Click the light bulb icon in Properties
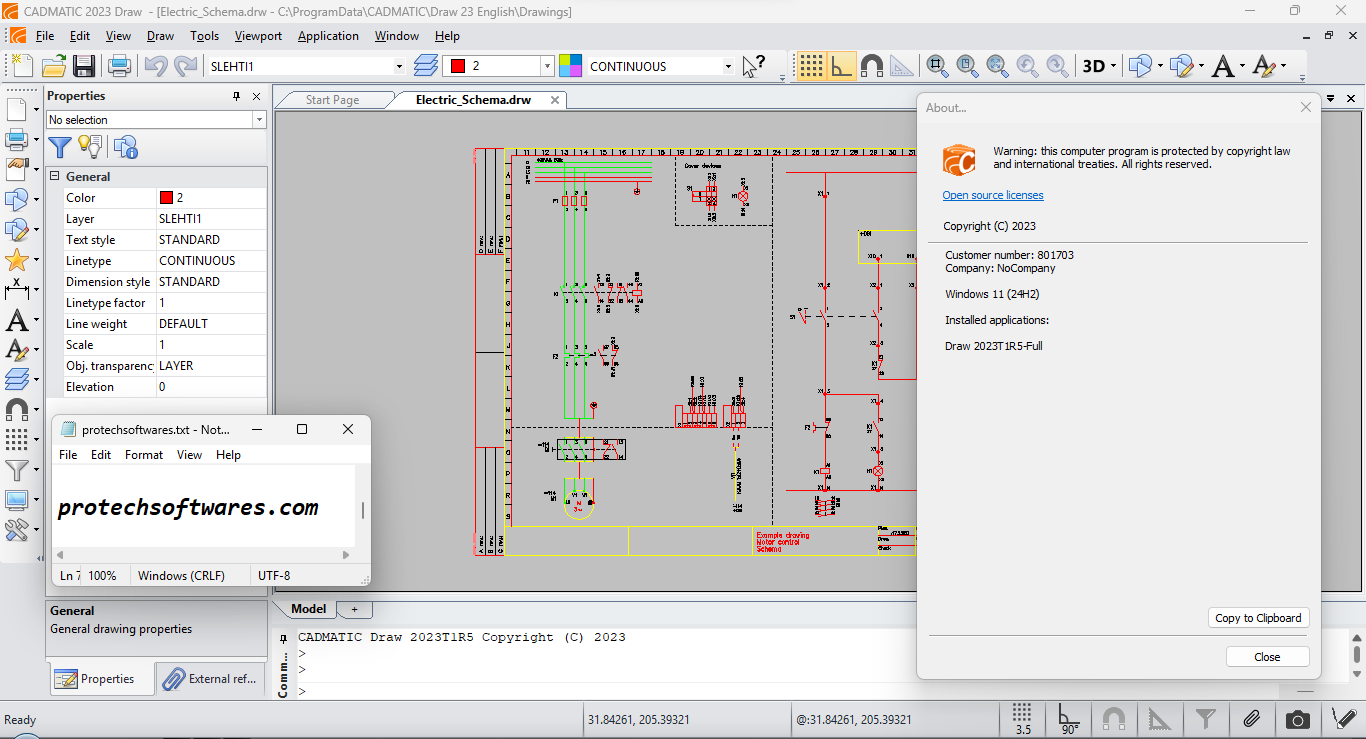 click(90, 147)
